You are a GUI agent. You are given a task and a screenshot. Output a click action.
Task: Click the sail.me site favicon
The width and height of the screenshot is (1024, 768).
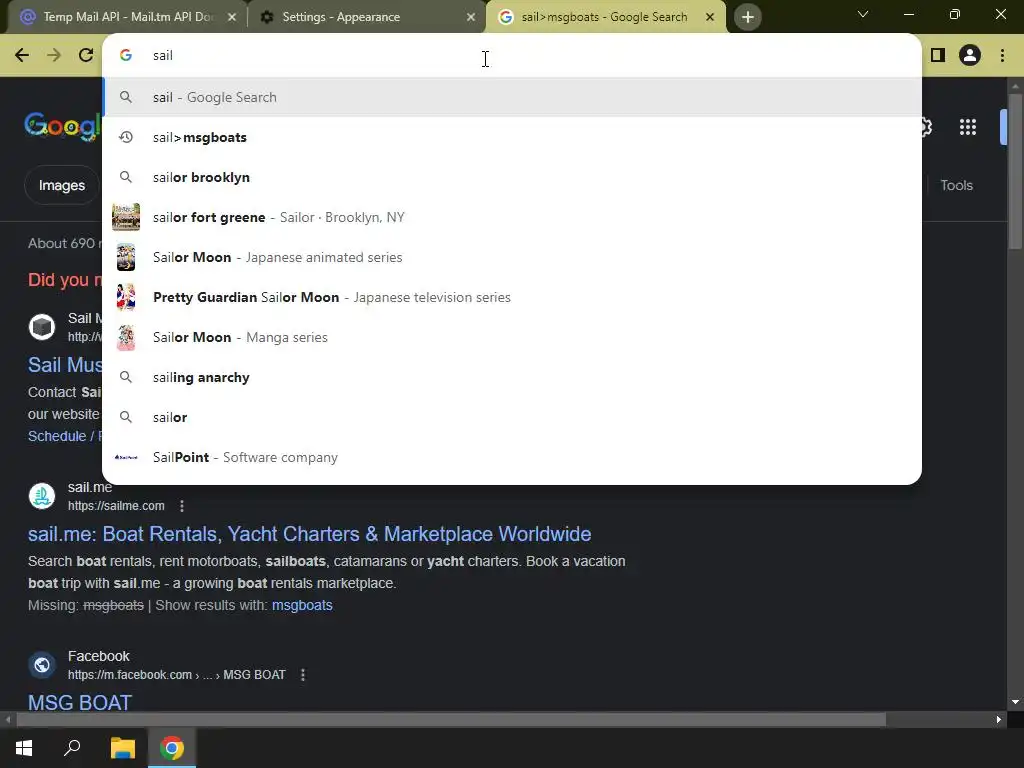pyautogui.click(x=42, y=496)
